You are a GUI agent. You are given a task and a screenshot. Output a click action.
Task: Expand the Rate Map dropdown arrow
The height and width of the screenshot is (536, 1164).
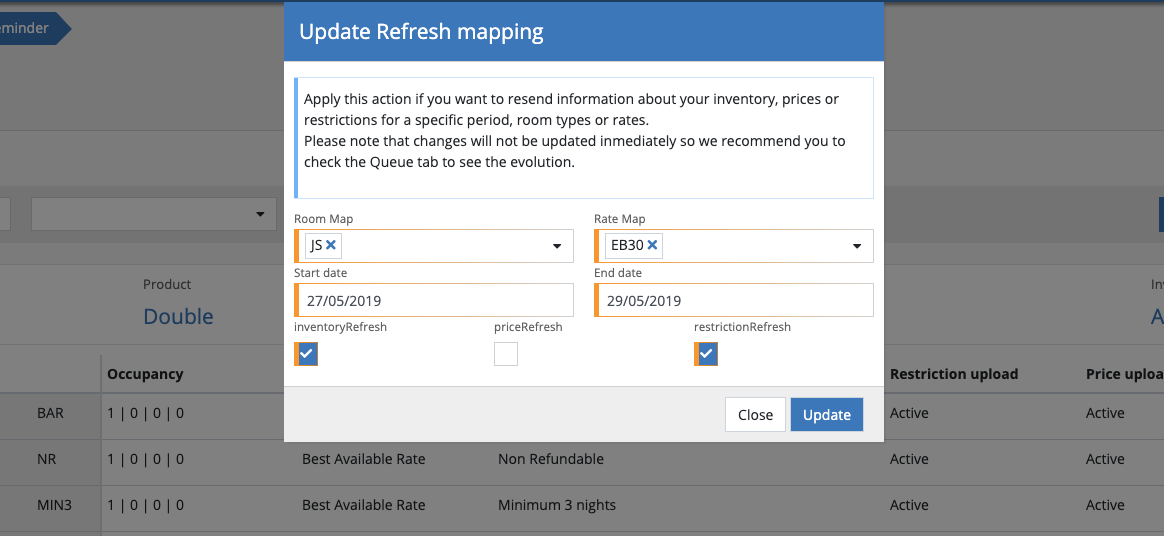pos(857,246)
